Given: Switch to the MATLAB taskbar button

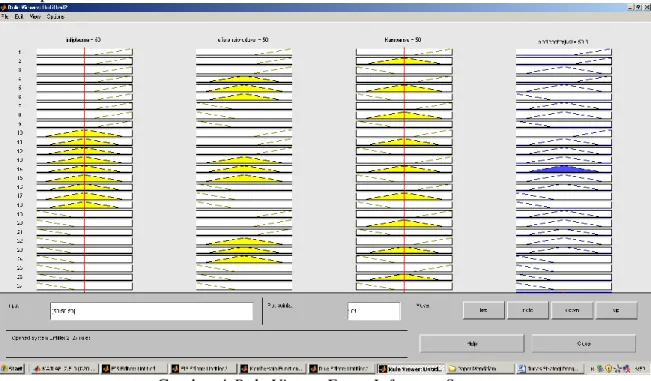Looking at the screenshot, I should click(64, 368).
